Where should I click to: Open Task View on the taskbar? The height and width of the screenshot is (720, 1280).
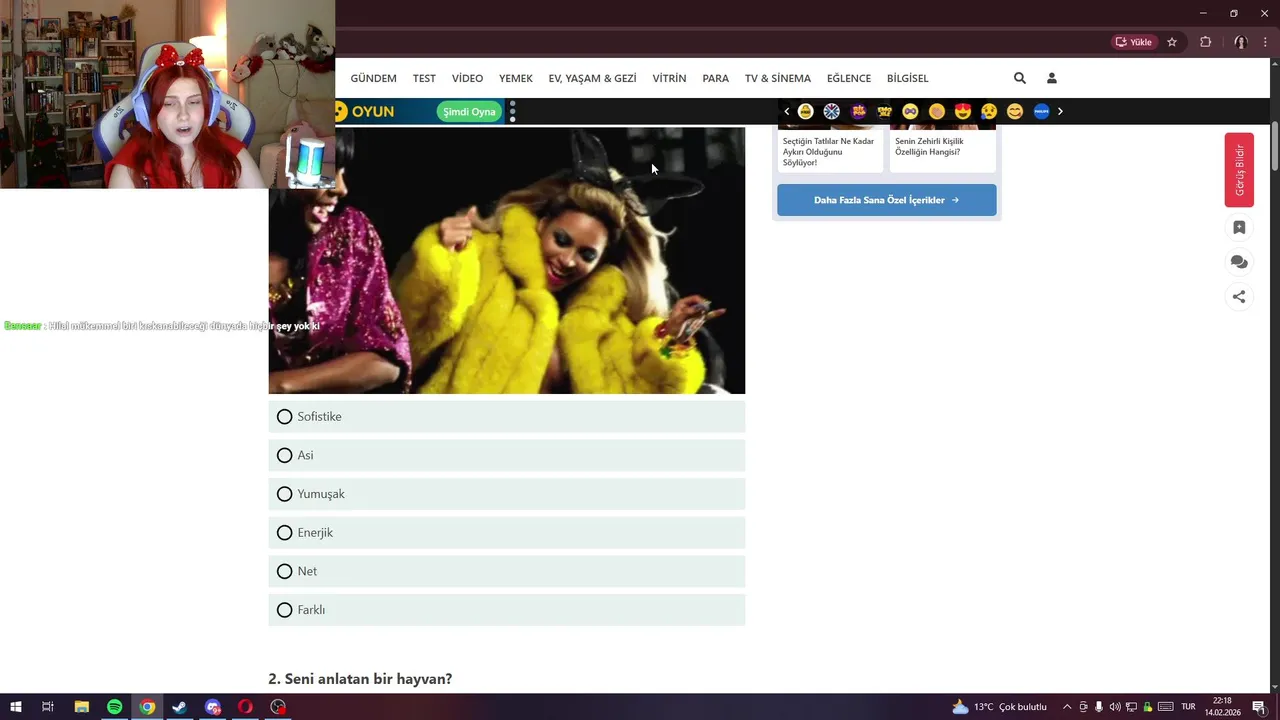(x=48, y=707)
